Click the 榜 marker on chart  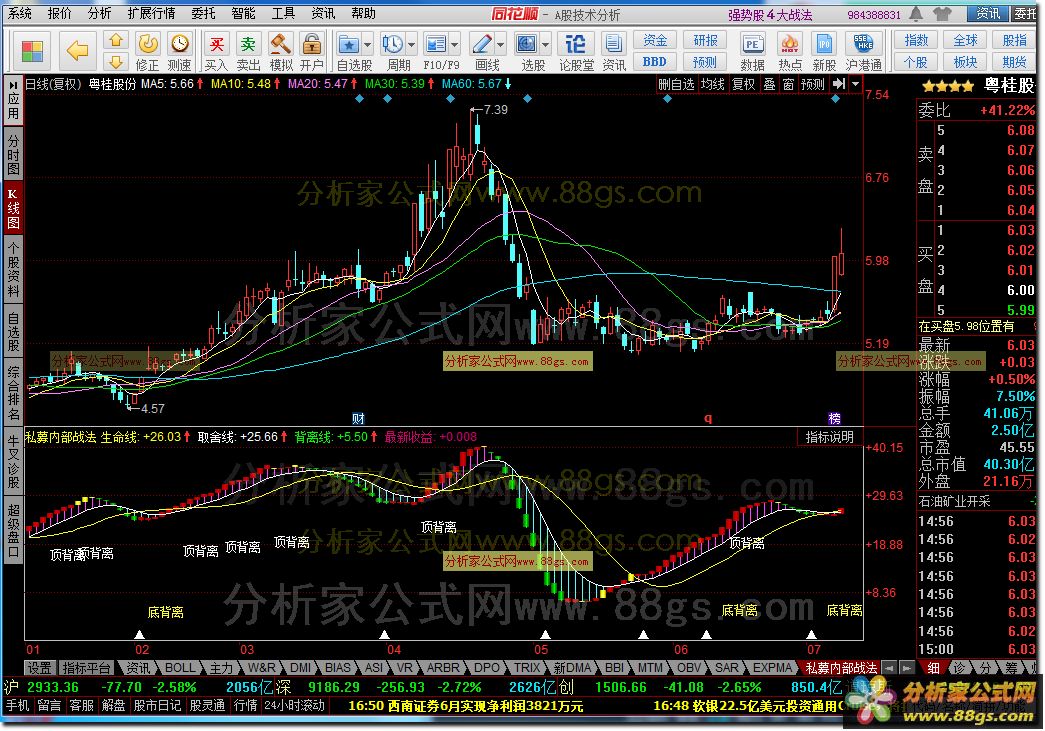click(x=834, y=418)
